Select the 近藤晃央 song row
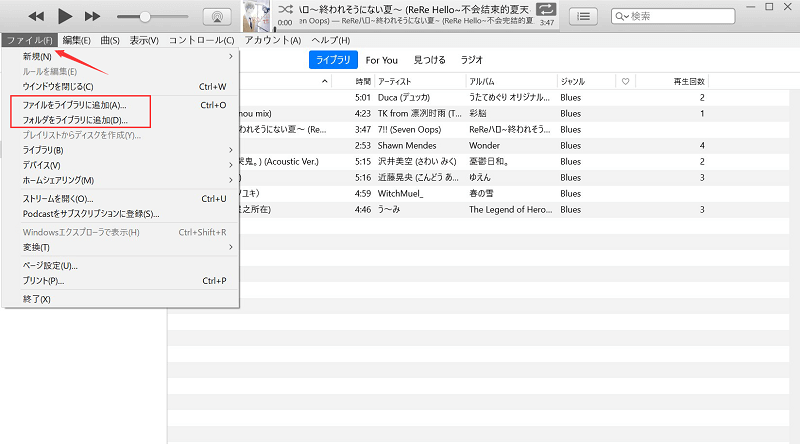The height and width of the screenshot is (444, 800). pyautogui.click(x=514, y=178)
